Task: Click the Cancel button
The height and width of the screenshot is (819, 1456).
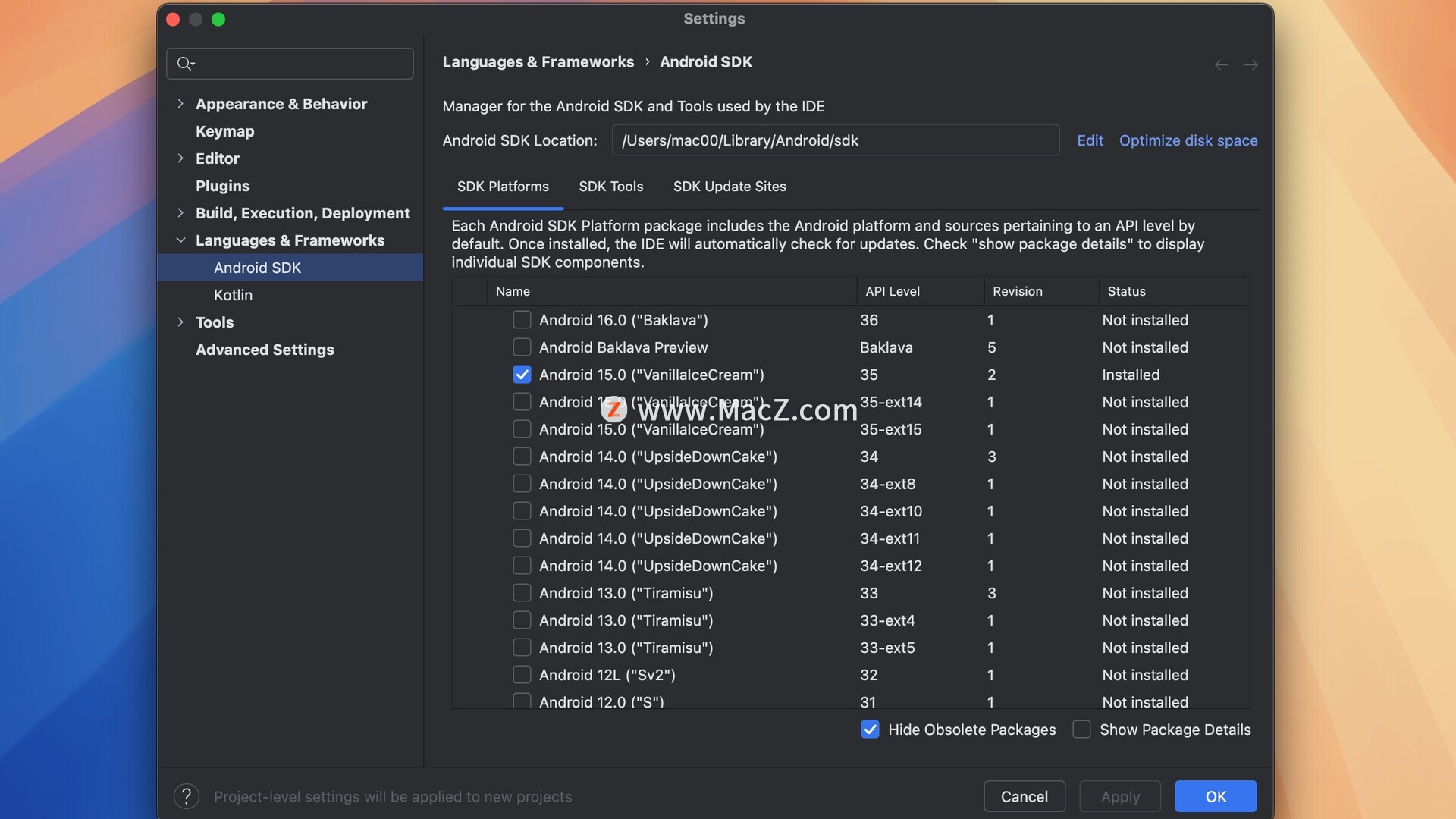Action: tap(1025, 796)
